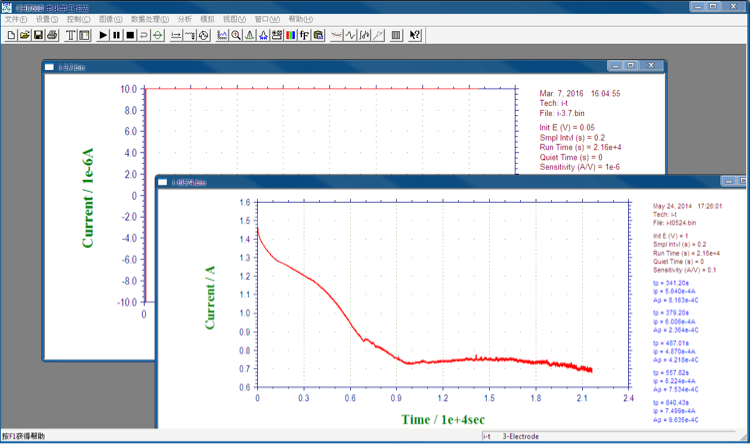
Task: Open the 窗口(W) menu
Action: pos(267,19)
